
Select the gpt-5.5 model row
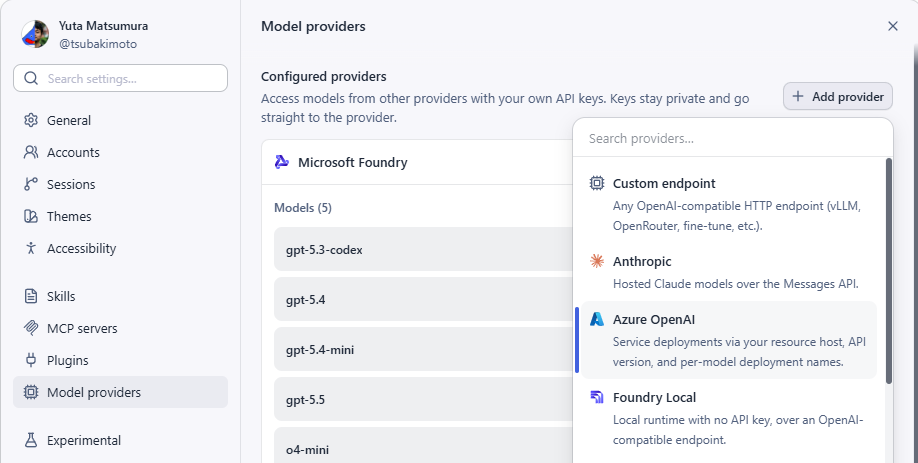[x=423, y=400]
